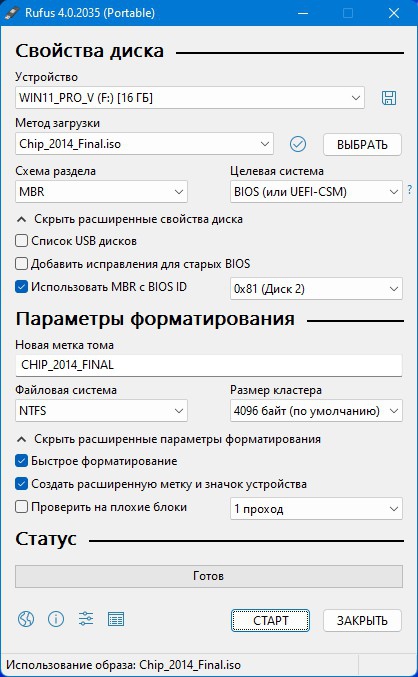Expand the Схема раздела MBR dropdown

[x=101, y=191]
